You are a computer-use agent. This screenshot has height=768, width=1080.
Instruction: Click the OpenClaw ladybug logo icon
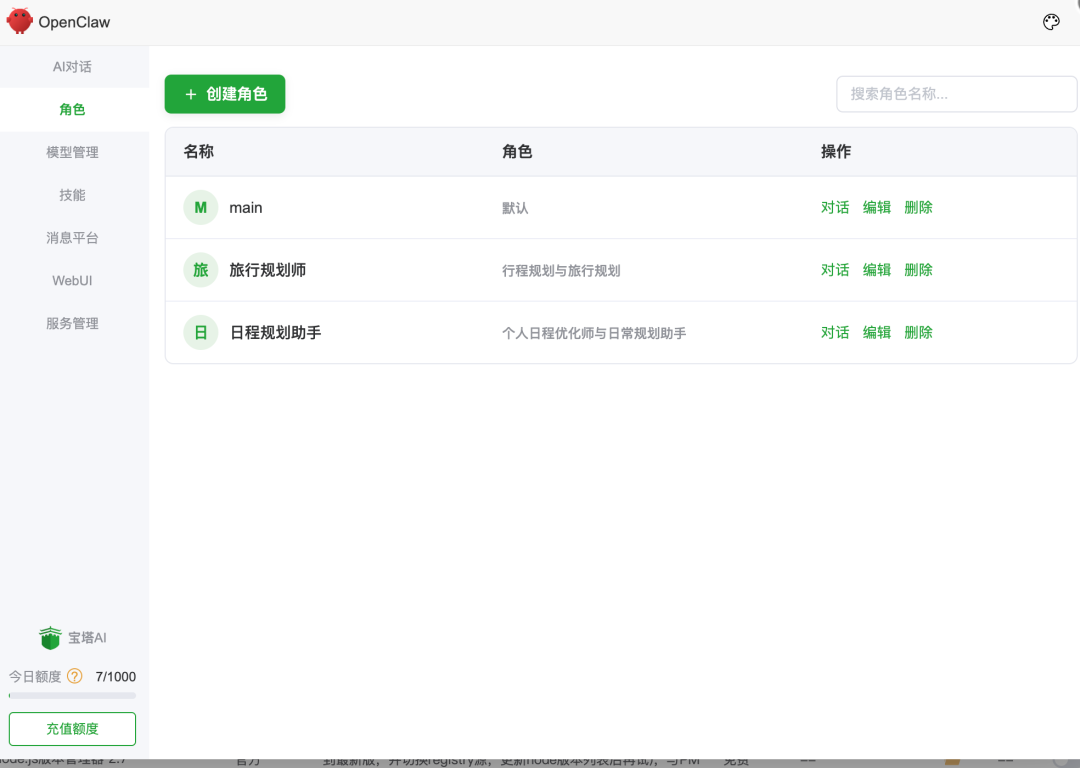coord(18,20)
